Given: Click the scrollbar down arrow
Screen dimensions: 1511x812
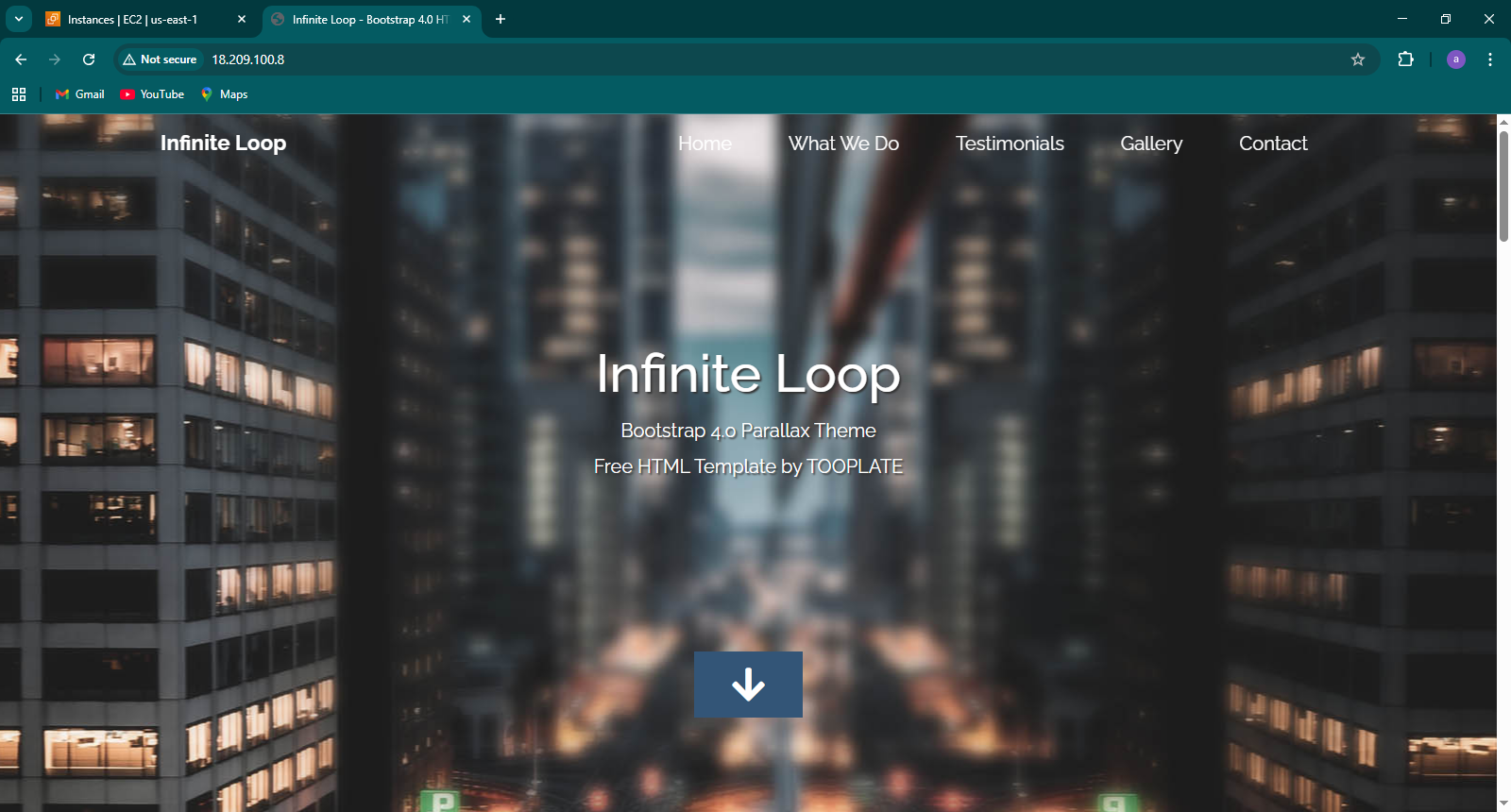Looking at the screenshot, I should (x=1503, y=804).
